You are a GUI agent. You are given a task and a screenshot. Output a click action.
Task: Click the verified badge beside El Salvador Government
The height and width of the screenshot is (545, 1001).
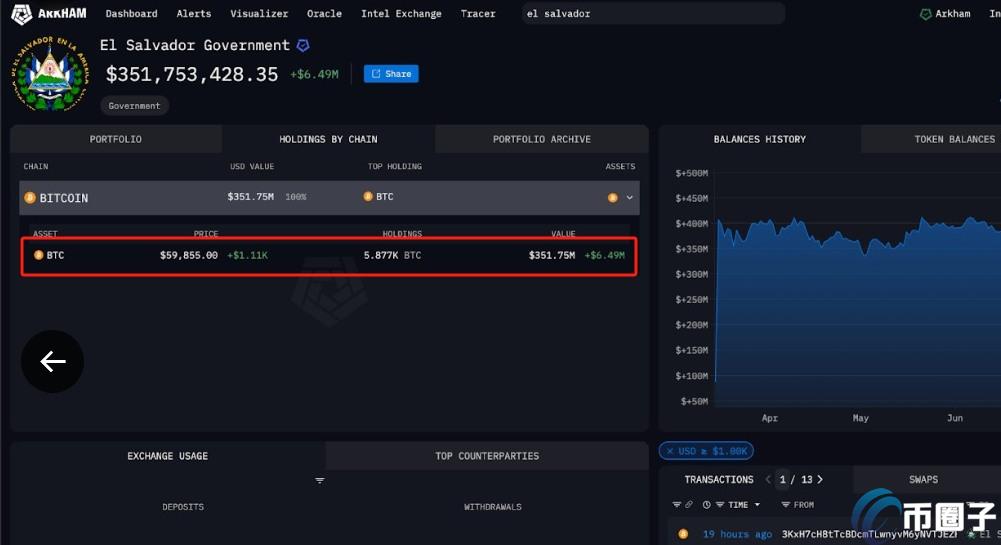[303, 45]
